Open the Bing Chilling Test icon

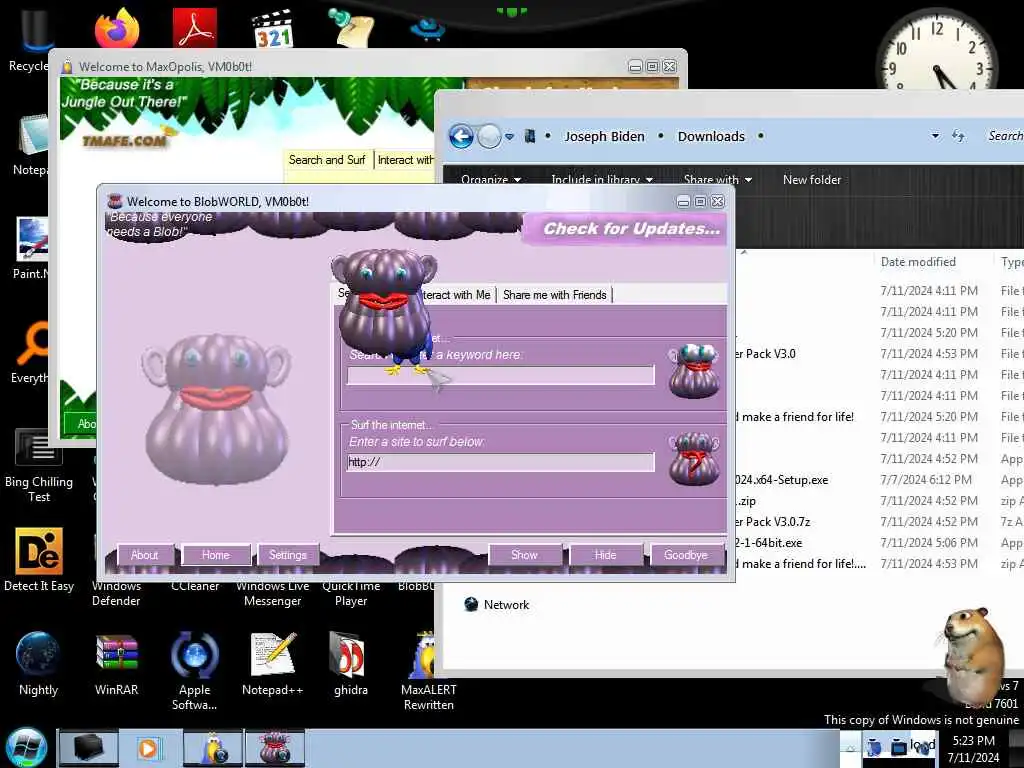[39, 465]
